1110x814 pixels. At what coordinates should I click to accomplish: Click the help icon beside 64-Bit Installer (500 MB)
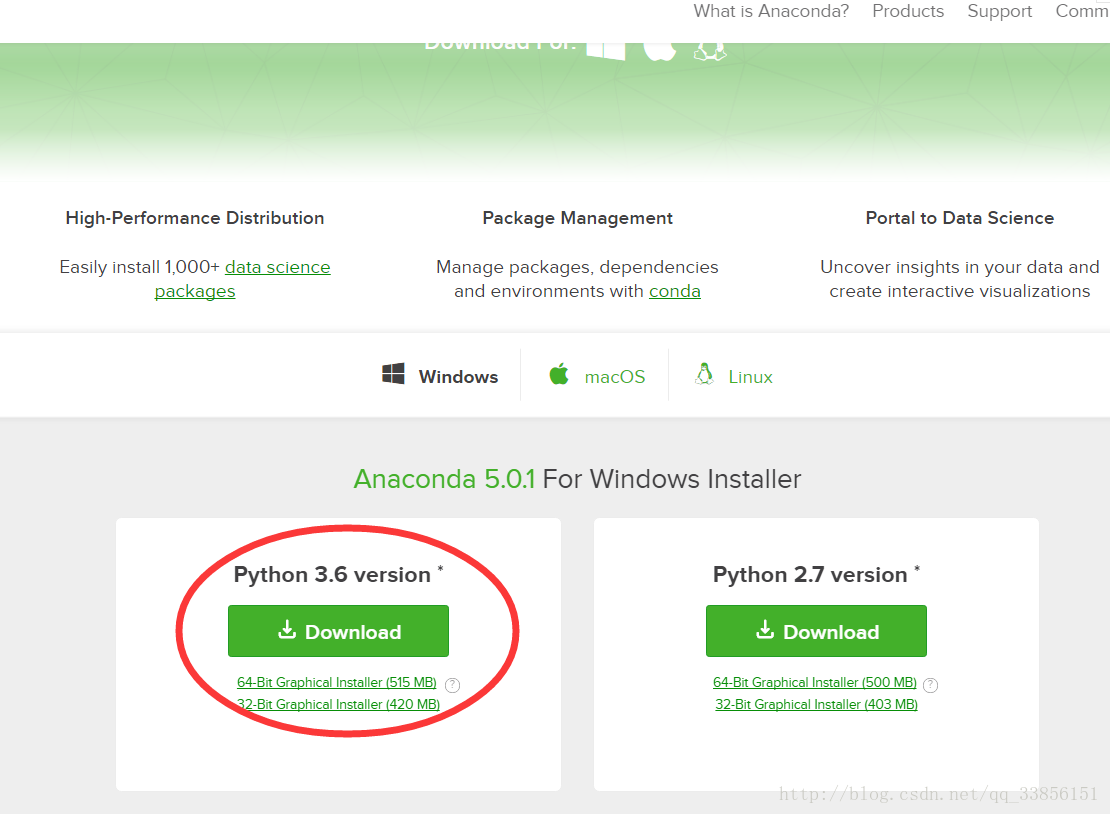tap(930, 684)
